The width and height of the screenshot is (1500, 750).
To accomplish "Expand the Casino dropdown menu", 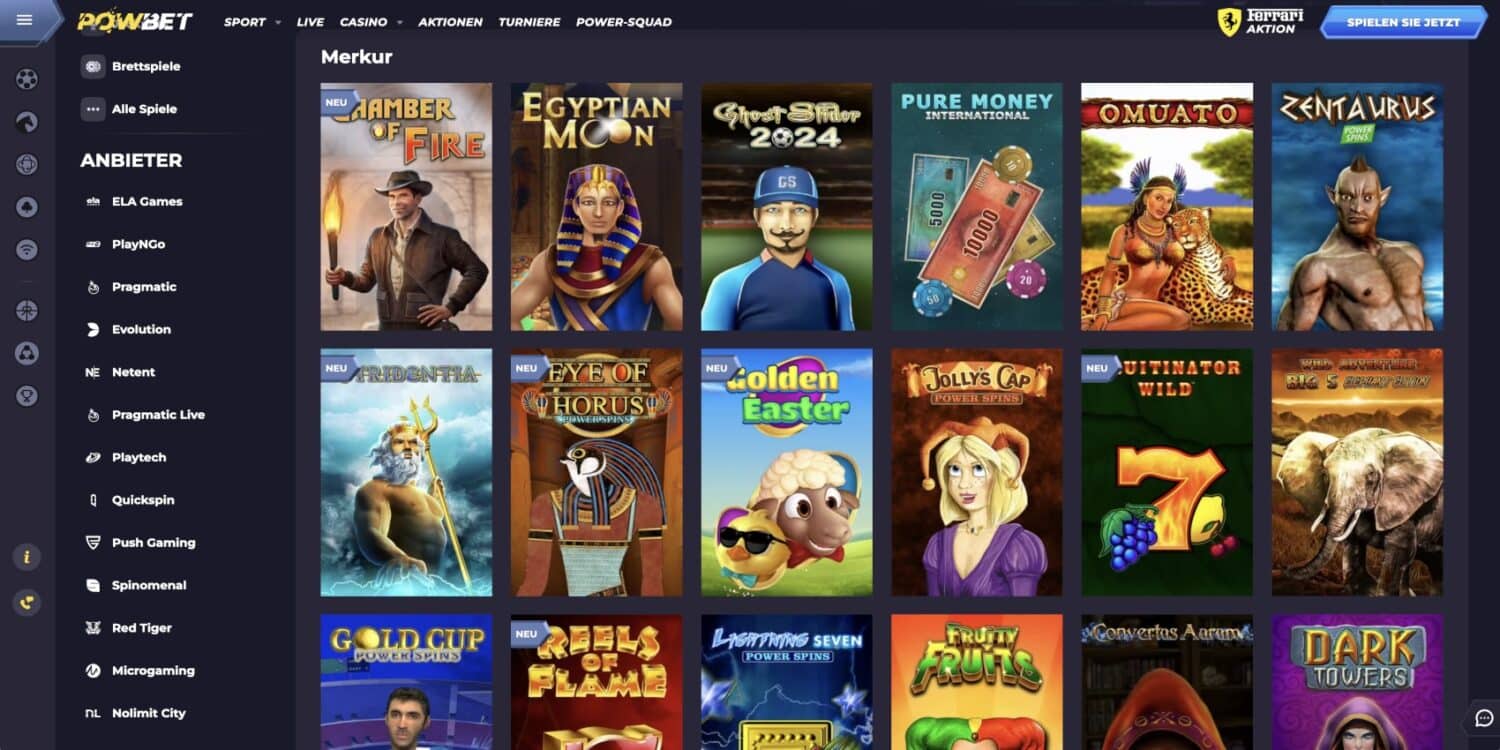I will [370, 22].
